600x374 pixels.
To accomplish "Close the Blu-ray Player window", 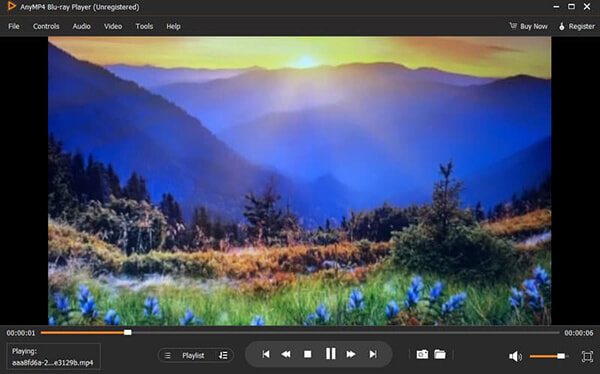I will (x=587, y=7).
